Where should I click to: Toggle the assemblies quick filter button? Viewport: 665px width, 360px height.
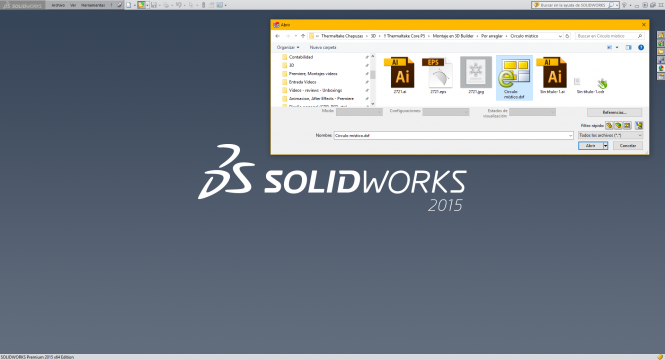[618, 126]
